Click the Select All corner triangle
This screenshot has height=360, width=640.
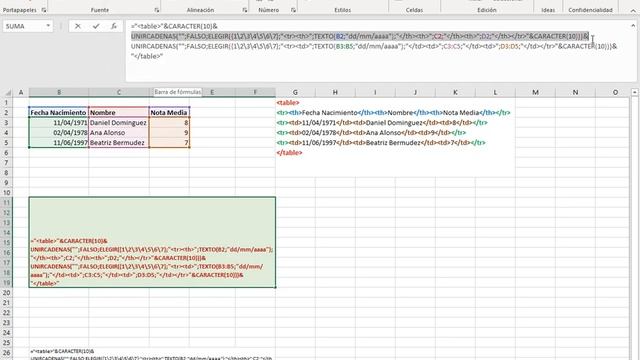[7, 93]
